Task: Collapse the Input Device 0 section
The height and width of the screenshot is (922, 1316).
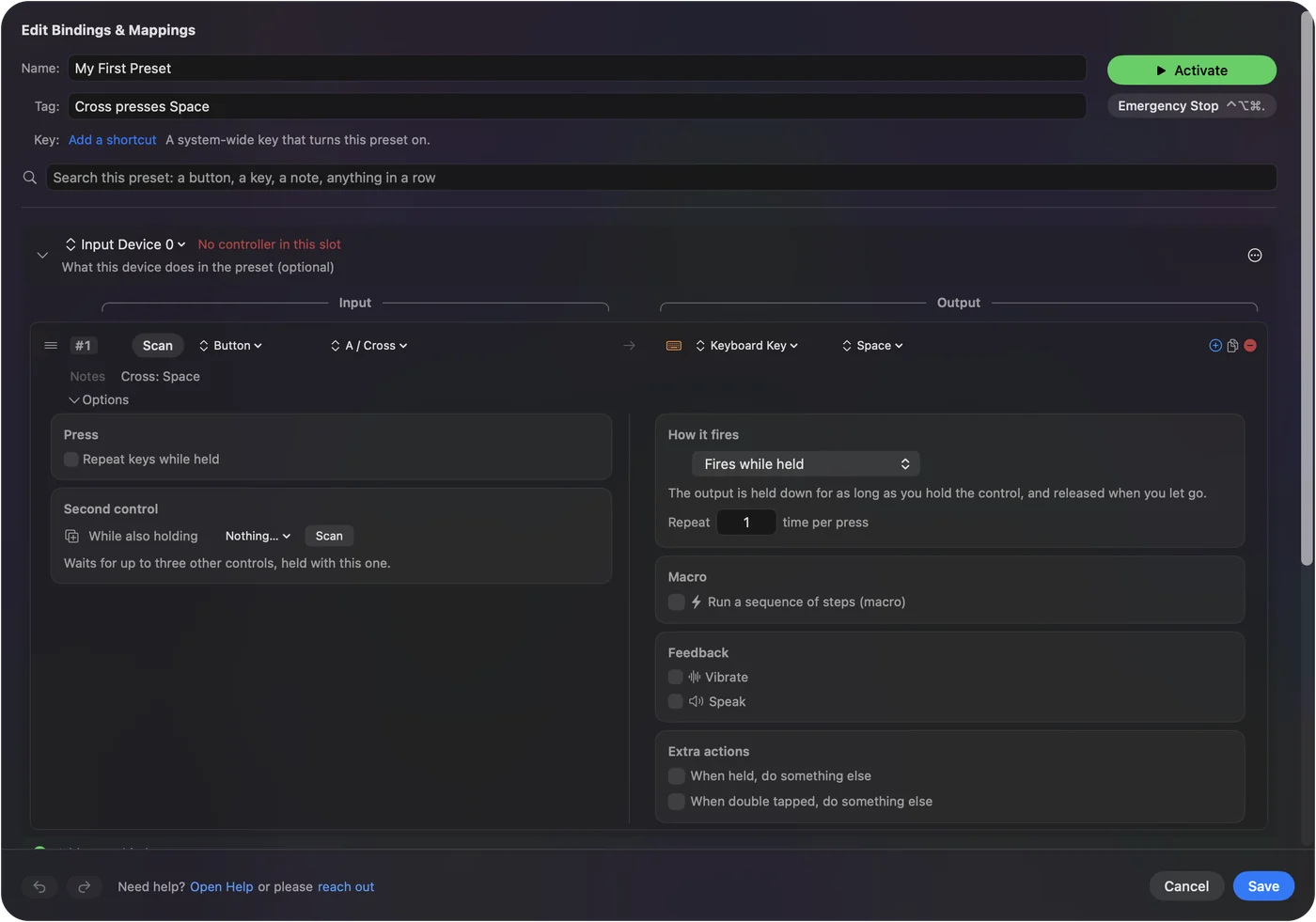Action: (x=42, y=256)
